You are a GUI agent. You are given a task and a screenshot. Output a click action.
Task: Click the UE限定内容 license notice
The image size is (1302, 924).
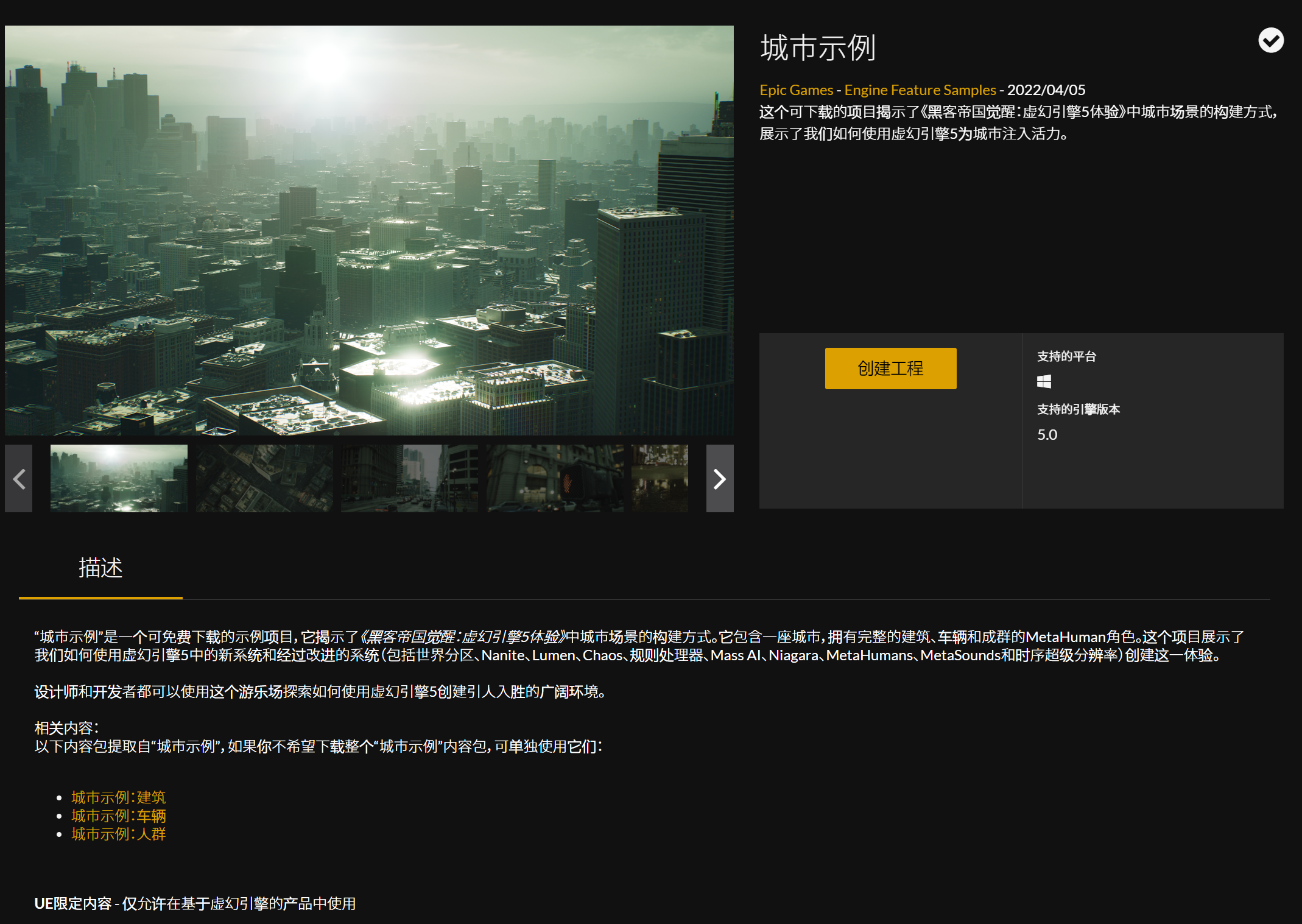click(195, 903)
